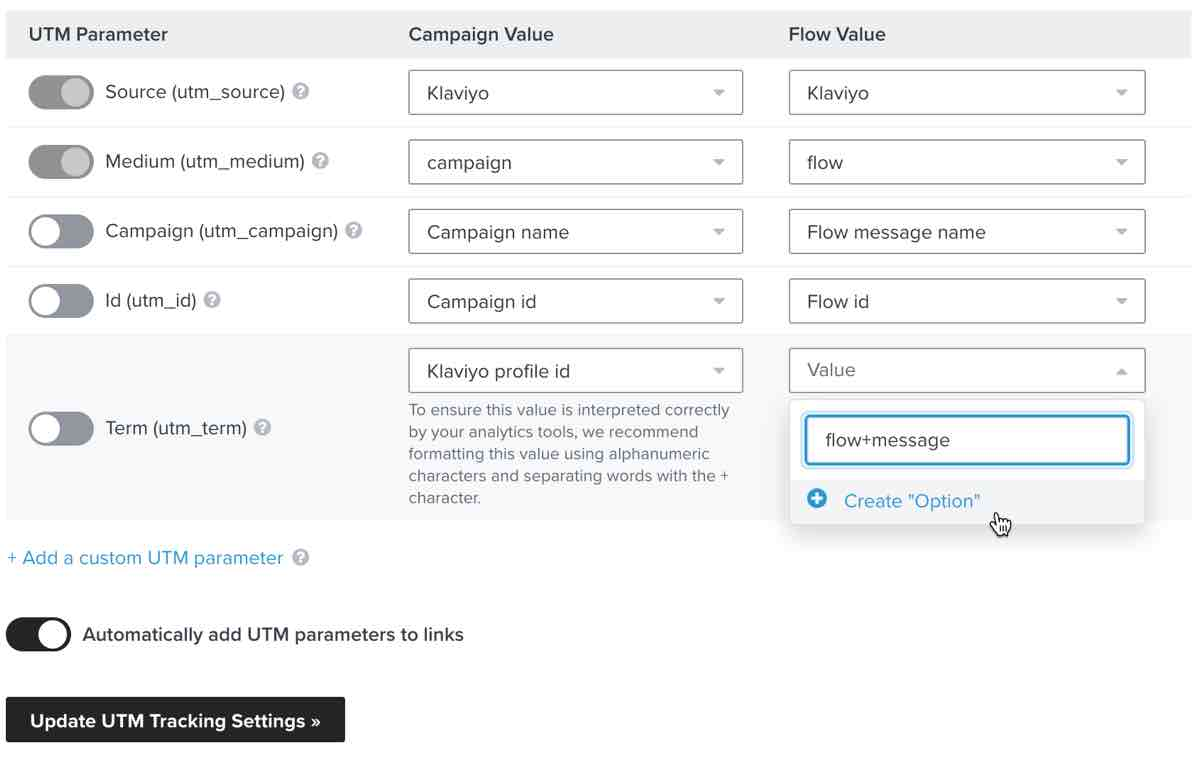Open the Flow id dropdown
The image size is (1200, 758).
966,301
